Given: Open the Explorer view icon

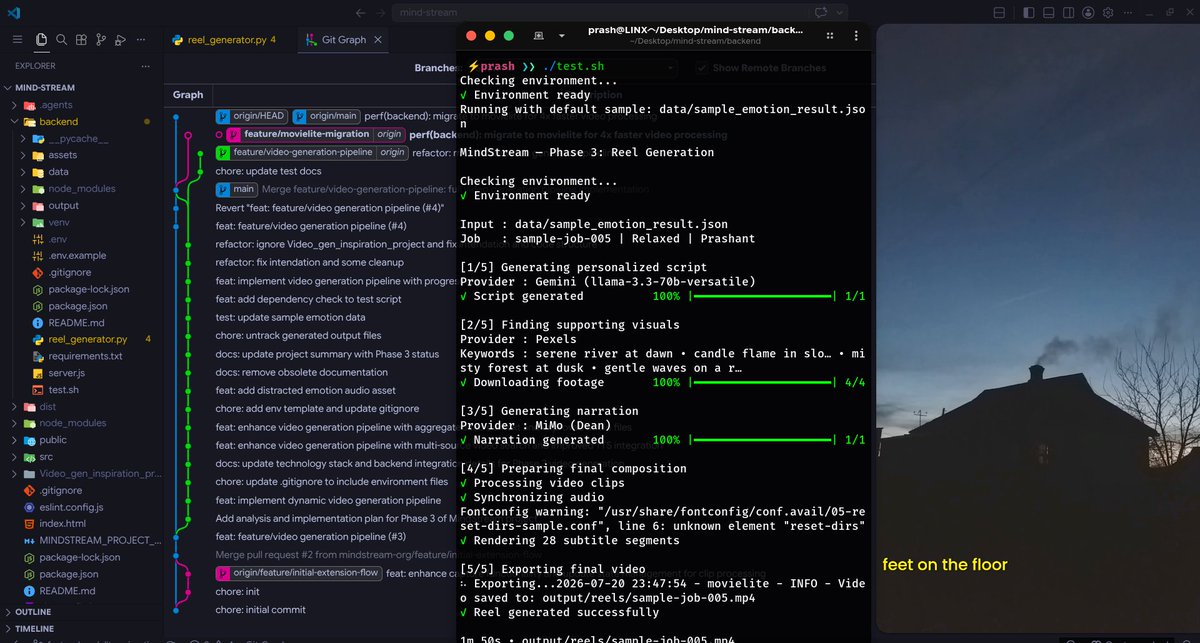Looking at the screenshot, I should click(x=41, y=40).
